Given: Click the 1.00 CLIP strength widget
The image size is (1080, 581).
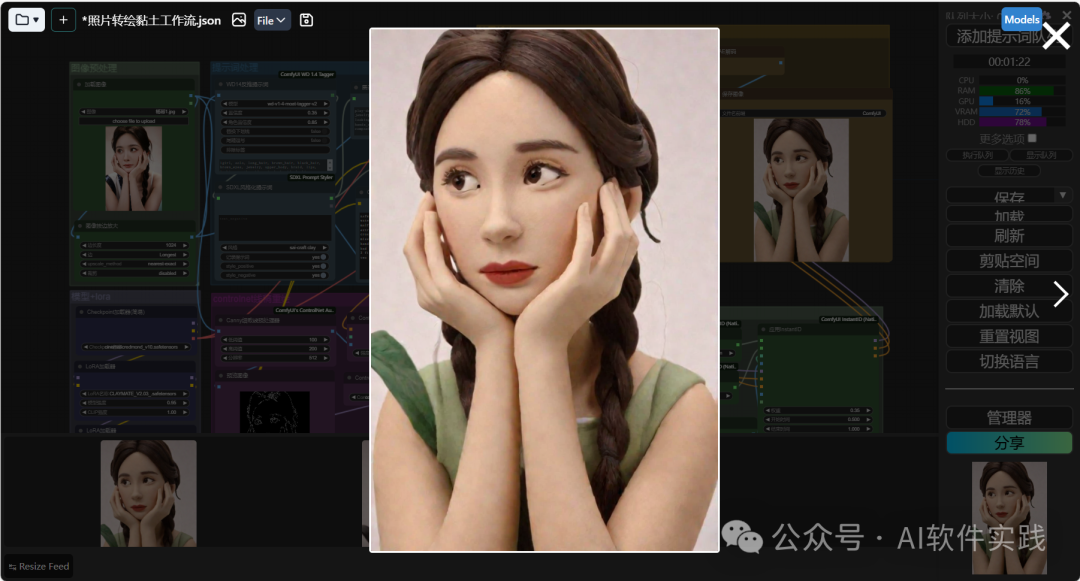Looking at the screenshot, I should [x=135, y=412].
